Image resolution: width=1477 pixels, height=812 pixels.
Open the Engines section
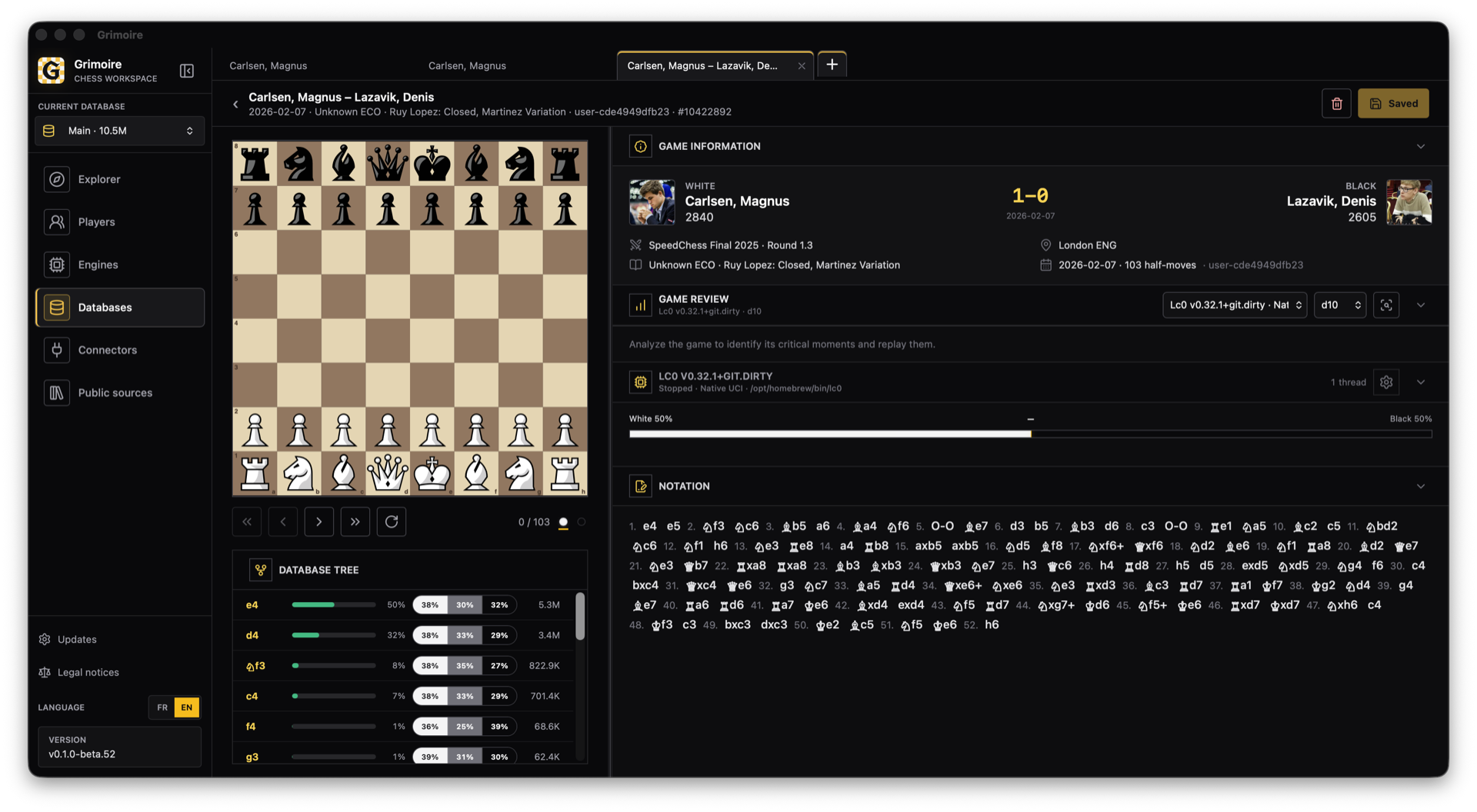[120, 265]
